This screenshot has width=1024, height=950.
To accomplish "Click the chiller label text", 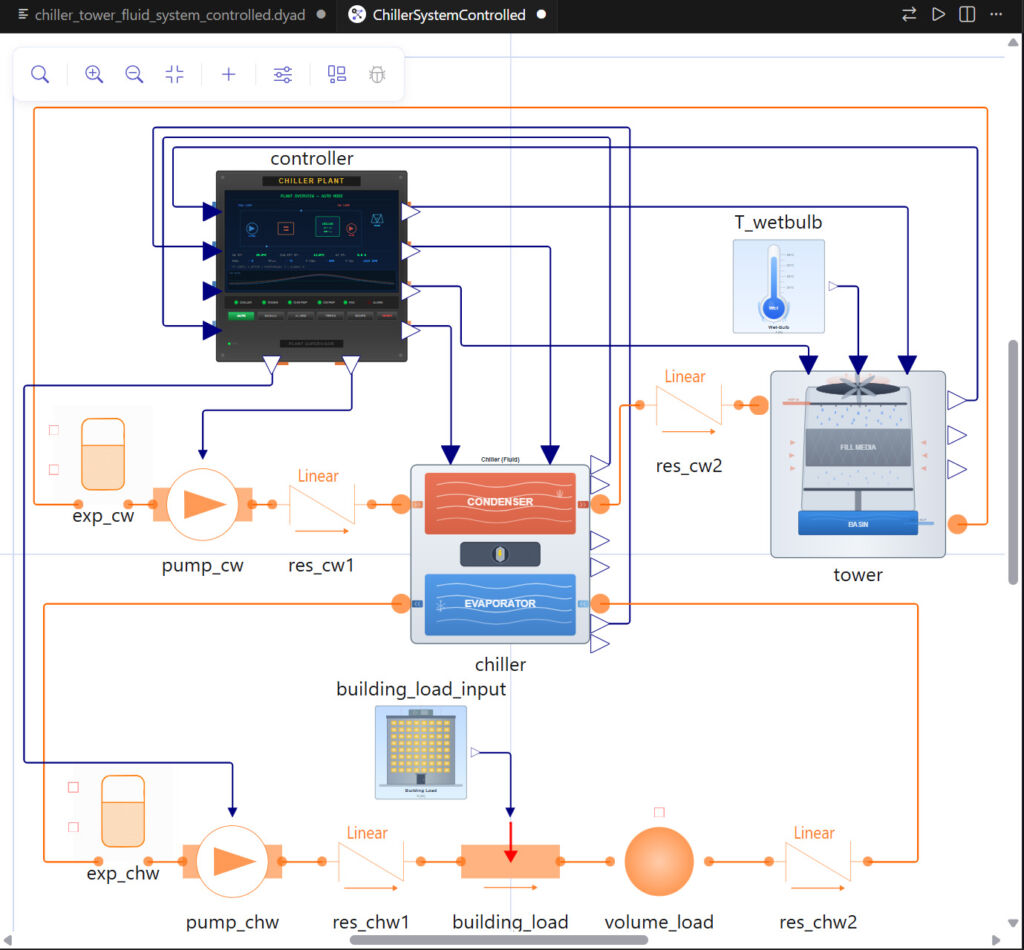I will (x=500, y=664).
